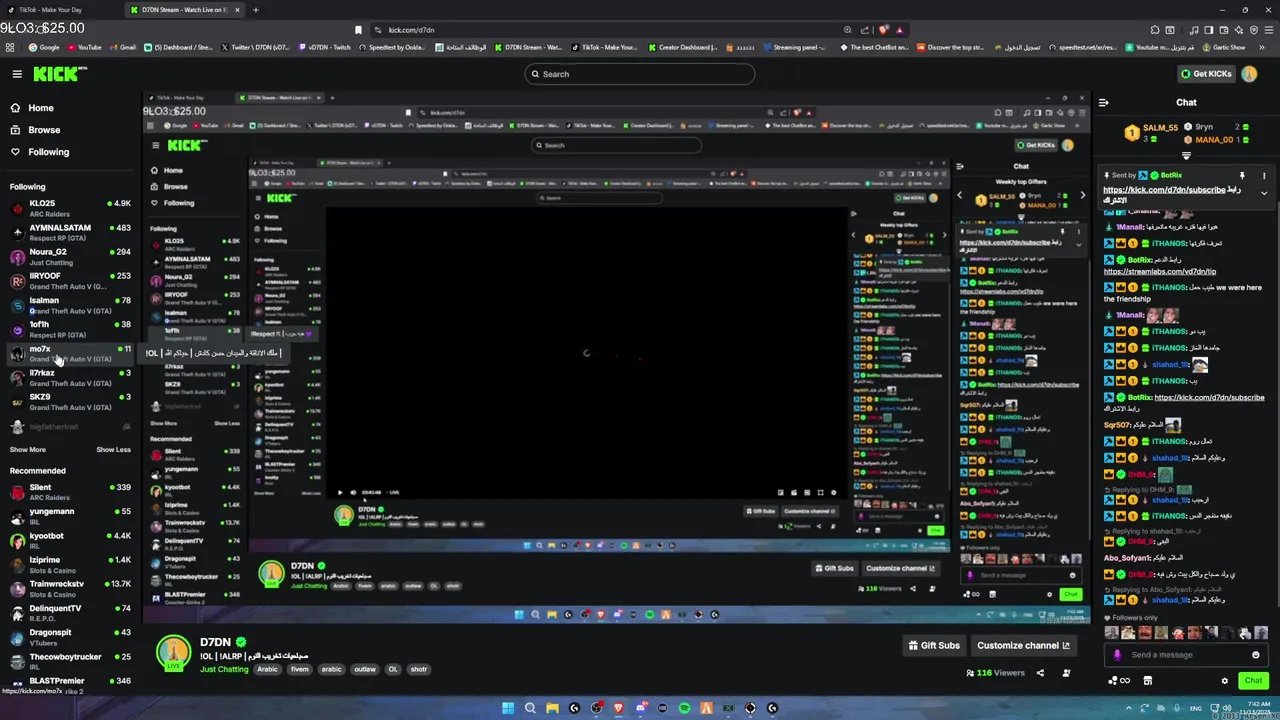Viewport: 1280px width, 720px height.
Task: Click the Gift Subs button
Action: (x=934, y=646)
